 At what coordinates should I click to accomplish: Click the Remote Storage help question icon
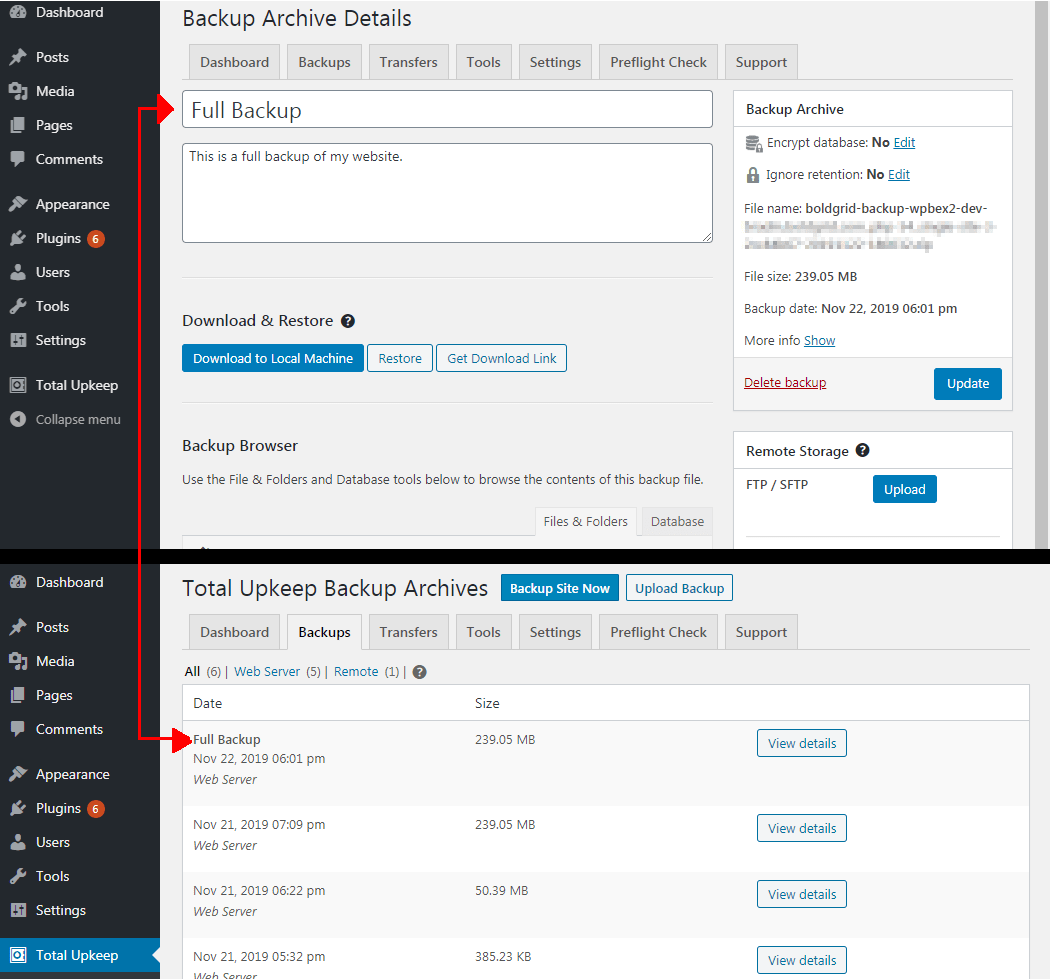click(862, 450)
